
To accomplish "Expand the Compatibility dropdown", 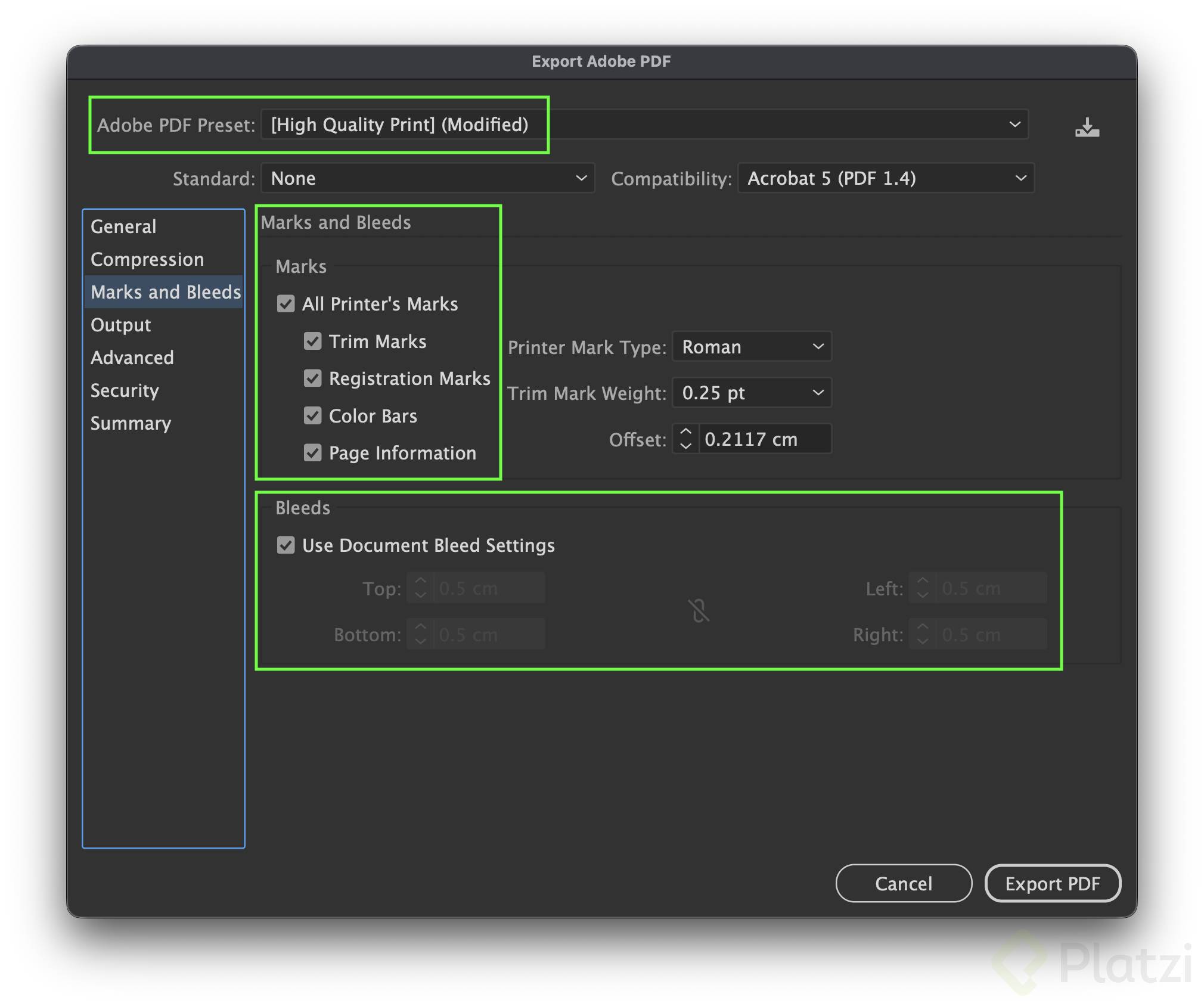I will tap(886, 178).
